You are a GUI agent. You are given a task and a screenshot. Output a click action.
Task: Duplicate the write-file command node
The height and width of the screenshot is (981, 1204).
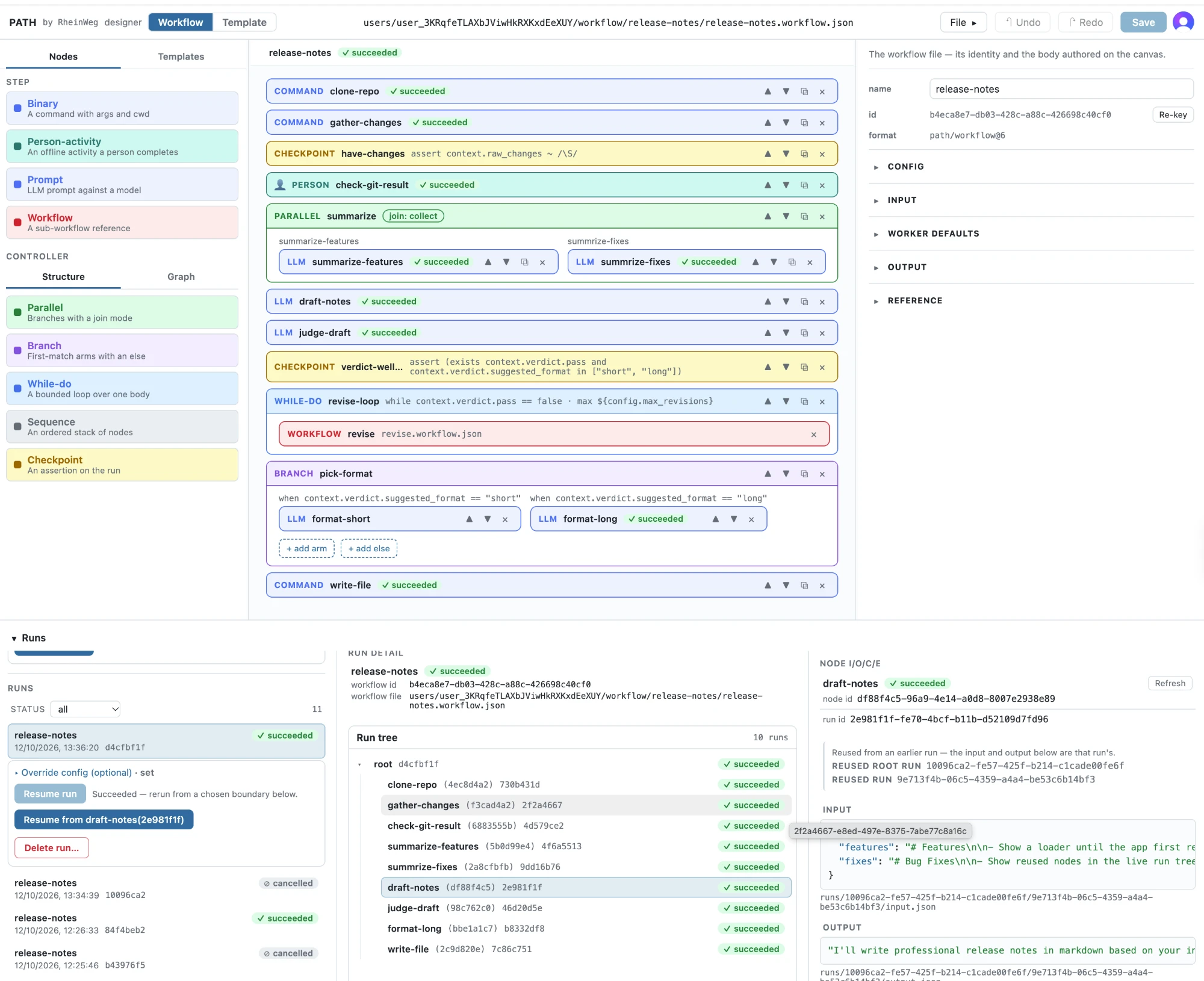pyautogui.click(x=804, y=586)
